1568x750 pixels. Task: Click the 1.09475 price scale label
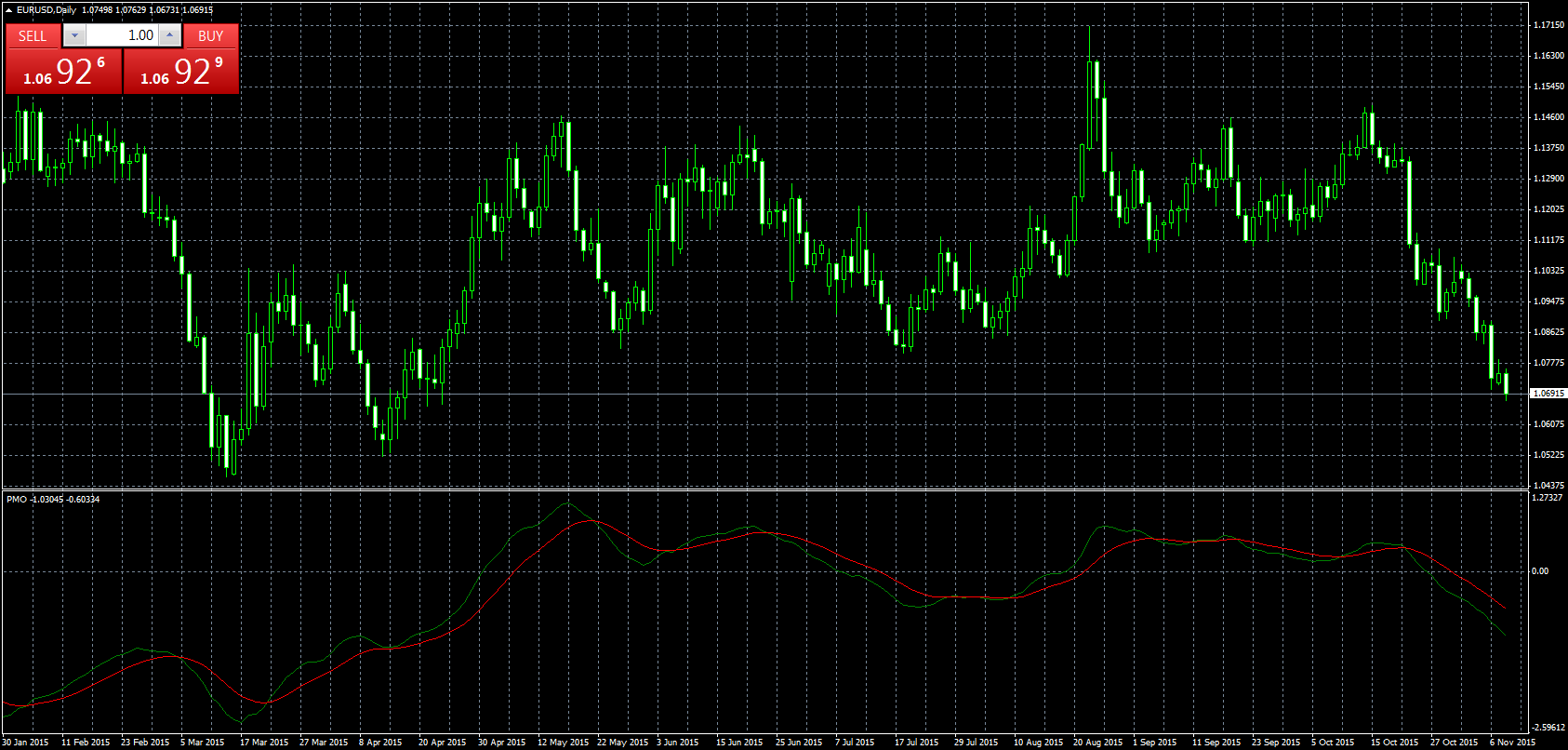coord(1548,301)
